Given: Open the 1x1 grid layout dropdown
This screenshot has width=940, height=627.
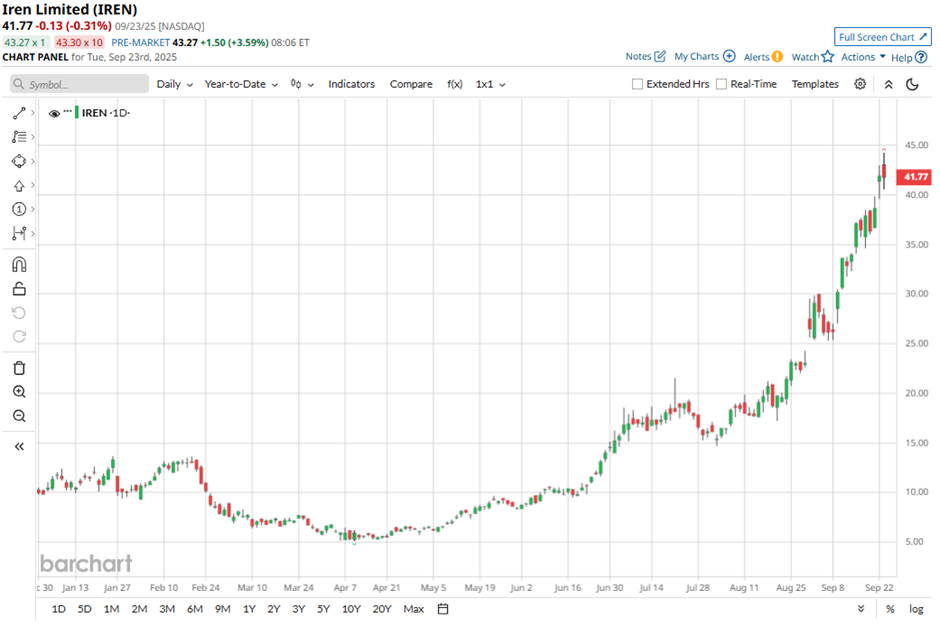Looking at the screenshot, I should point(490,85).
